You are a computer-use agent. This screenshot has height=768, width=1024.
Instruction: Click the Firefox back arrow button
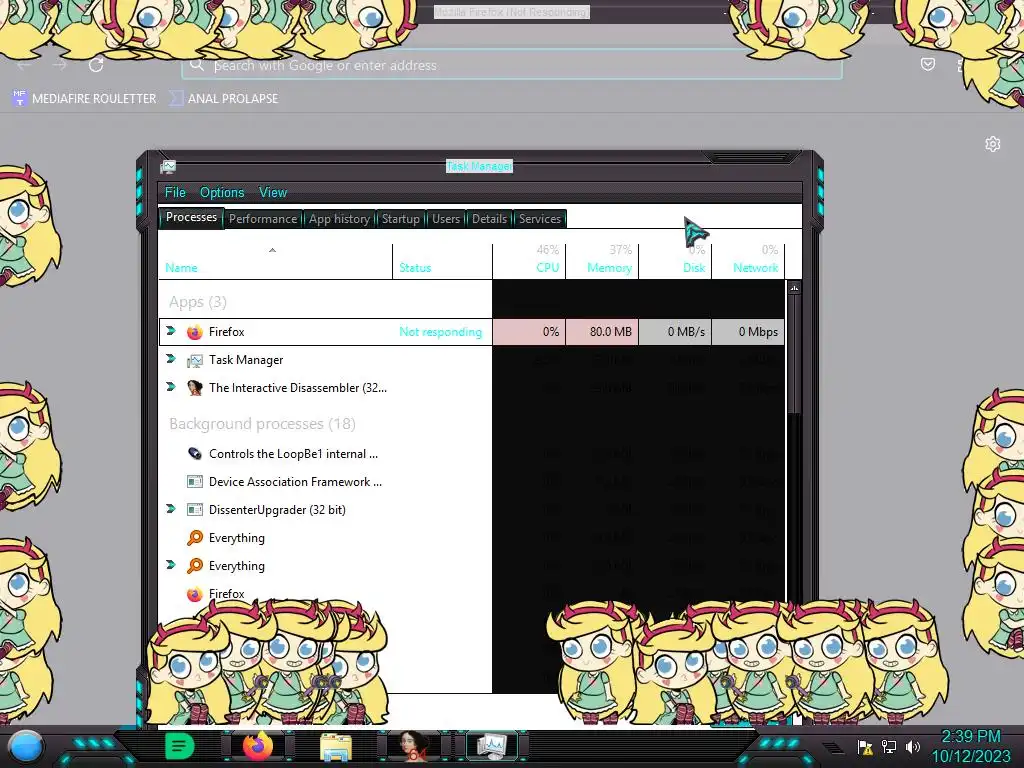tap(24, 65)
